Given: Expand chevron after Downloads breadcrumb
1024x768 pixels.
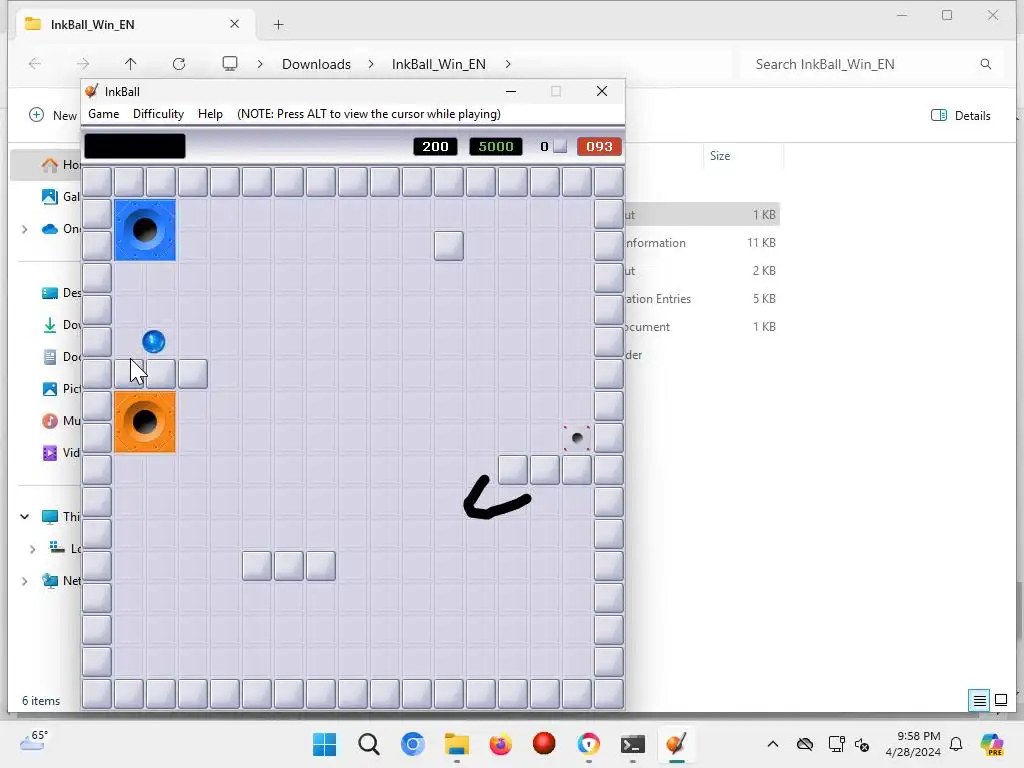Looking at the screenshot, I should tap(371, 64).
